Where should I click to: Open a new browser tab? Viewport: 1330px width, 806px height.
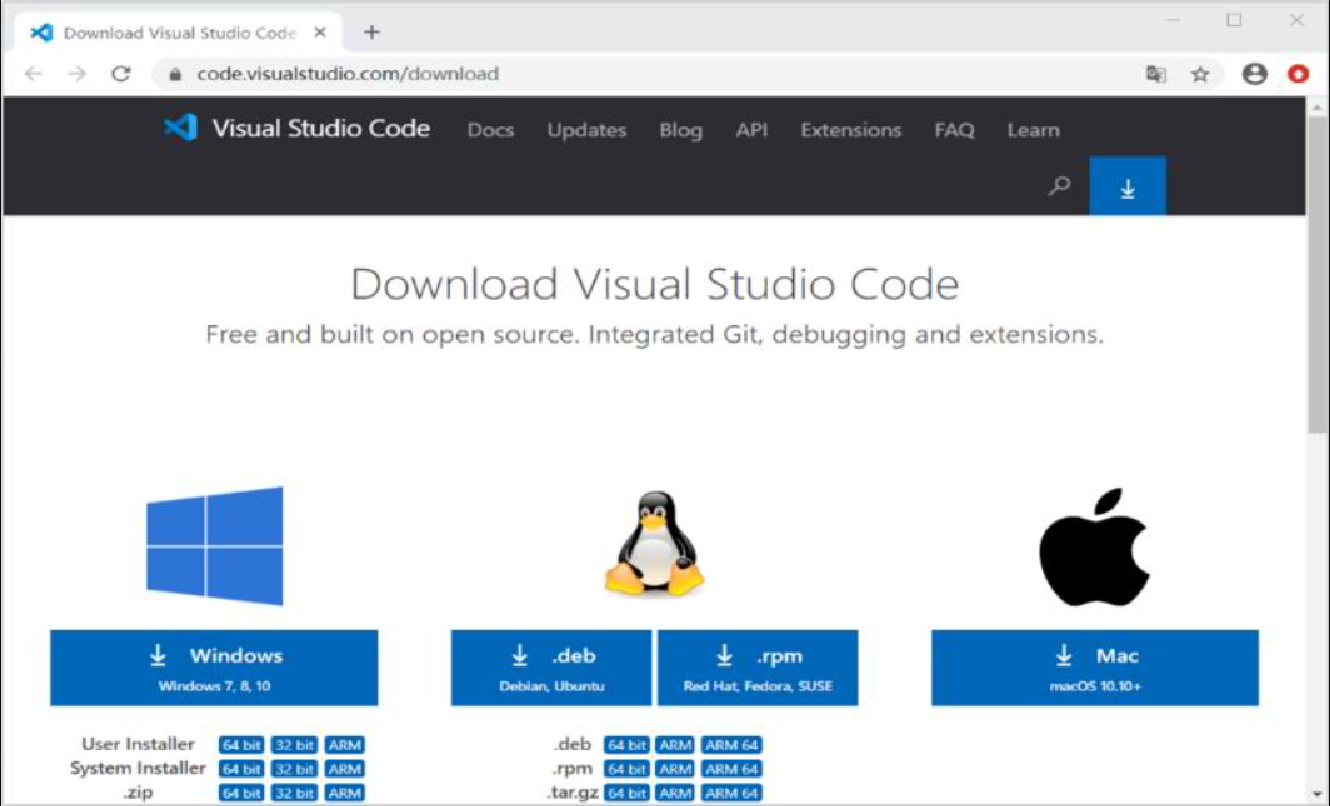click(371, 32)
